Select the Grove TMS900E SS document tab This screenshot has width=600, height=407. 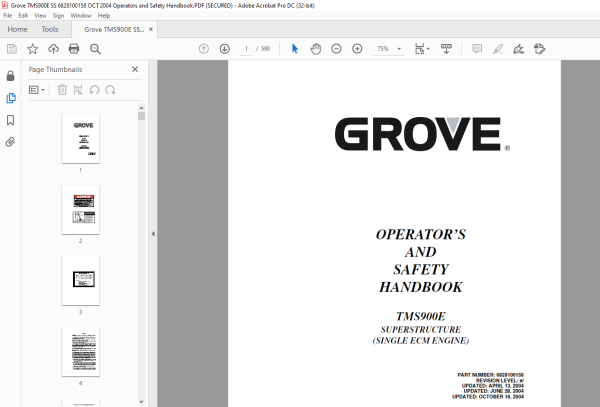coord(114,29)
